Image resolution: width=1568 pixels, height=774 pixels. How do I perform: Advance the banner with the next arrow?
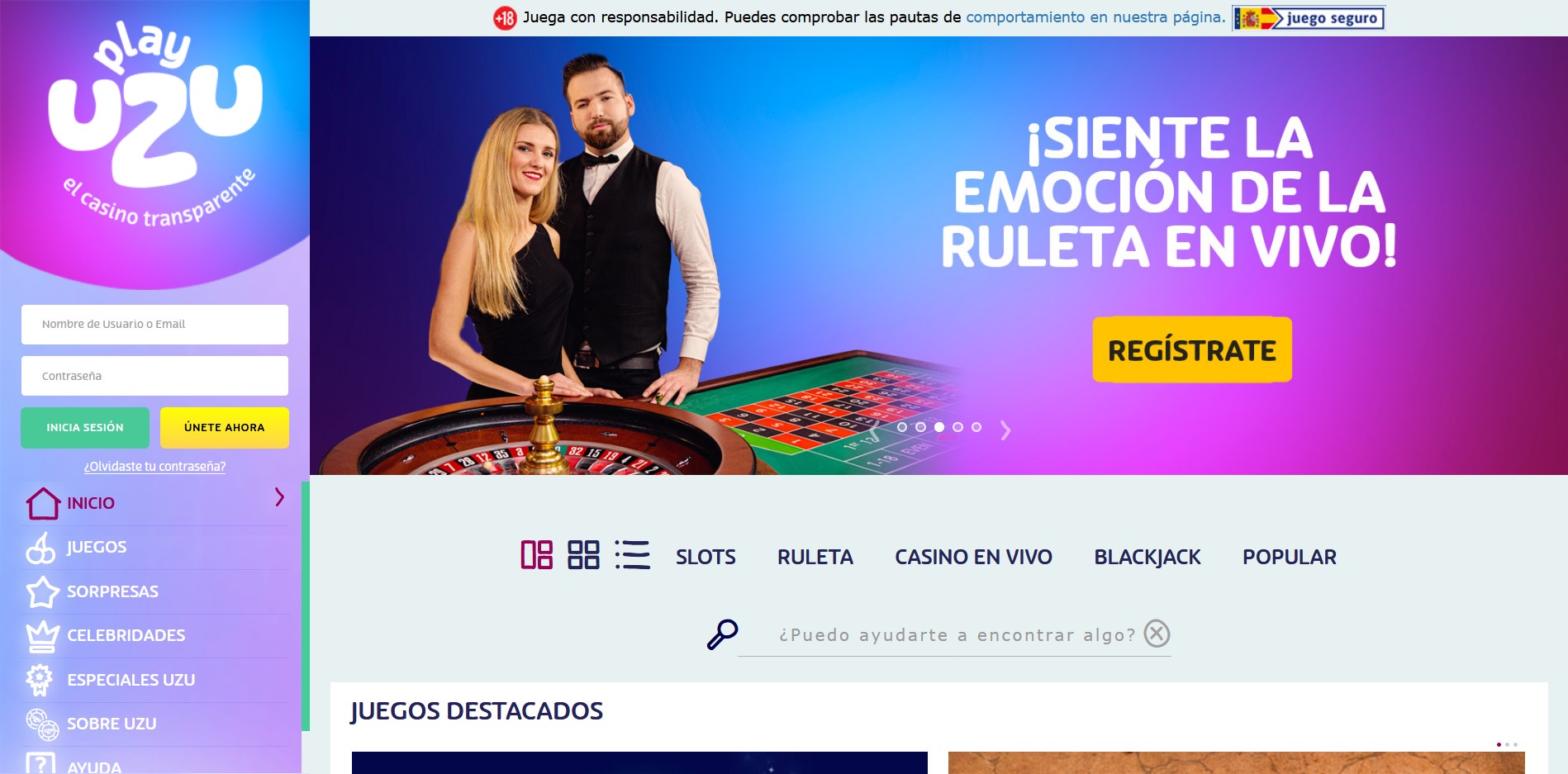click(x=1005, y=430)
